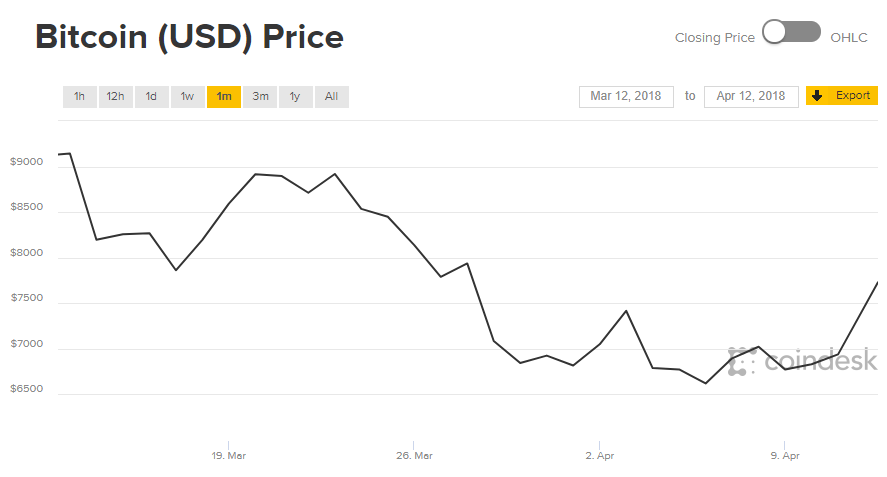This screenshot has height=477, width=887.
Task: Choose the active 1m range
Action: [x=224, y=97]
